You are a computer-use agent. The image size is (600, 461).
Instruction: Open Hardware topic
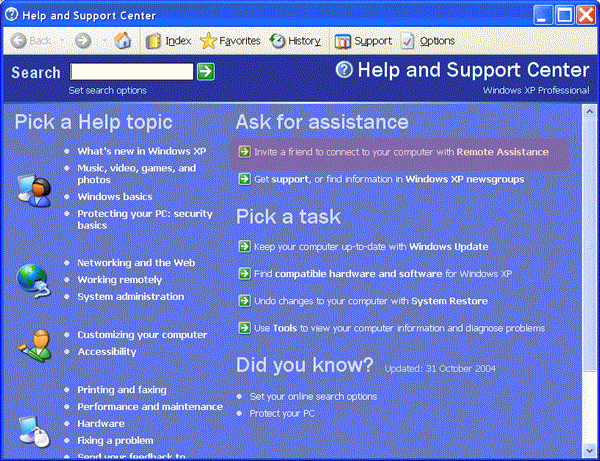[101, 424]
